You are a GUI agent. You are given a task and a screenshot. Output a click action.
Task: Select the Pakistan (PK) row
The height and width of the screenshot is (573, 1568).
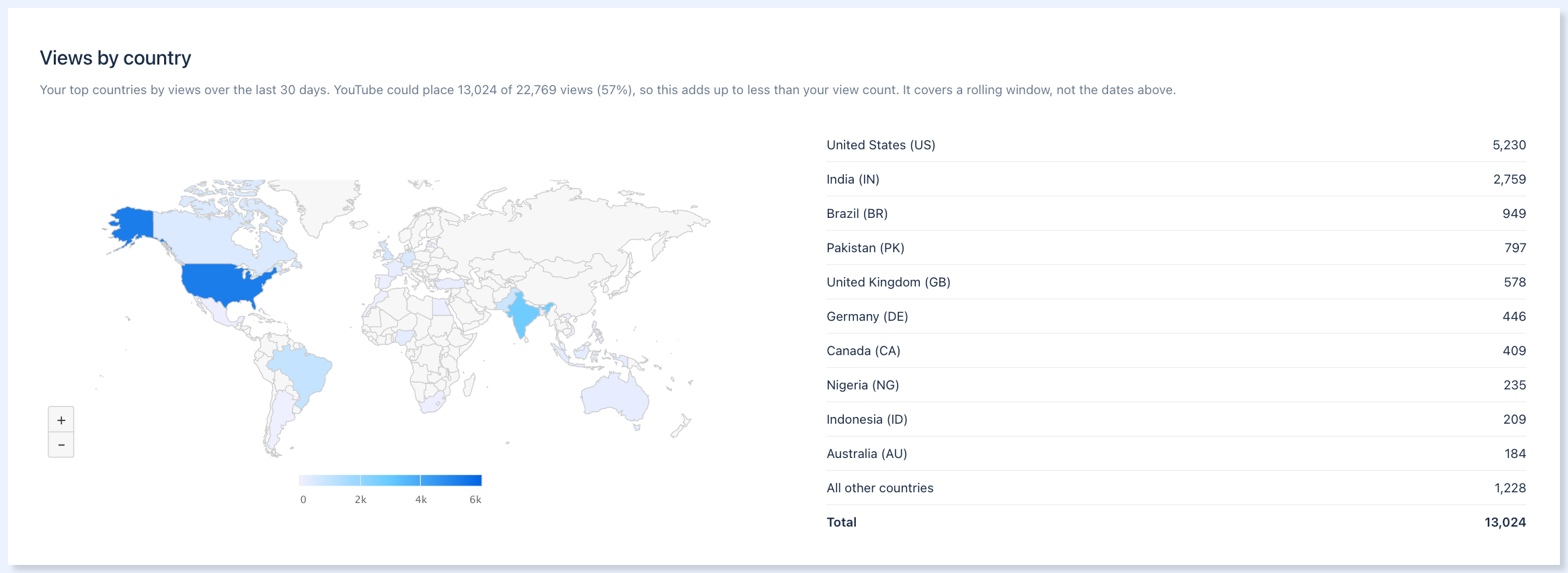(x=1176, y=248)
